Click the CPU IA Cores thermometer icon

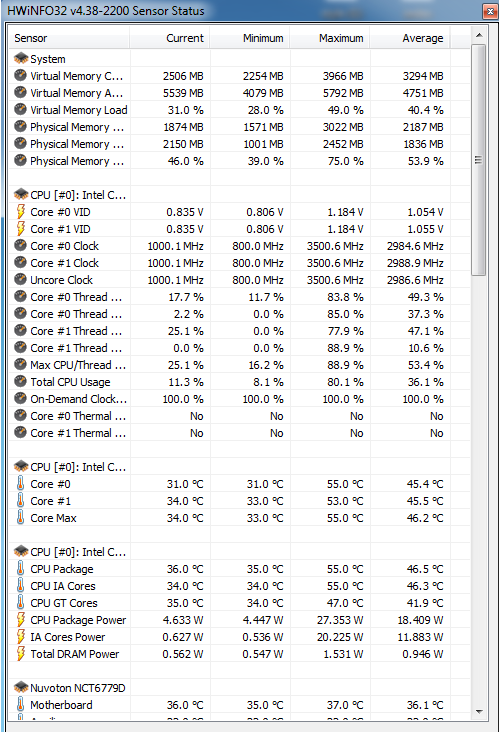pos(20,585)
